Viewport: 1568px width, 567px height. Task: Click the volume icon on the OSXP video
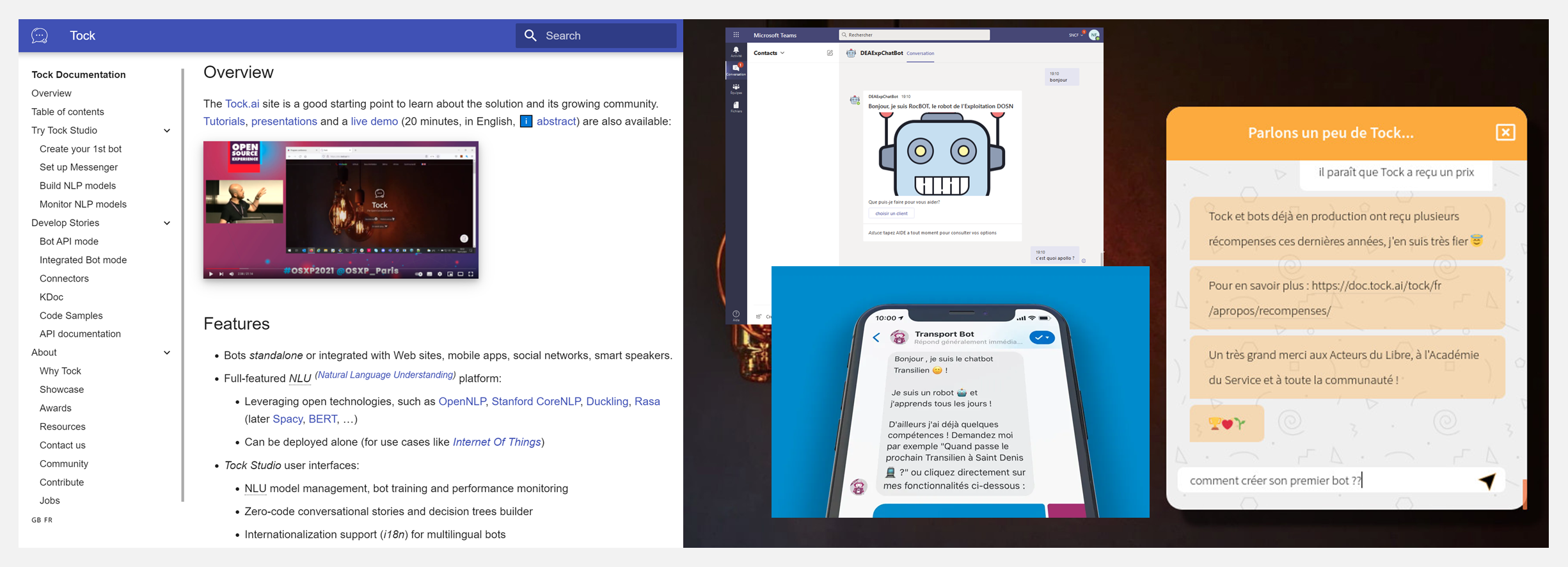click(x=232, y=274)
